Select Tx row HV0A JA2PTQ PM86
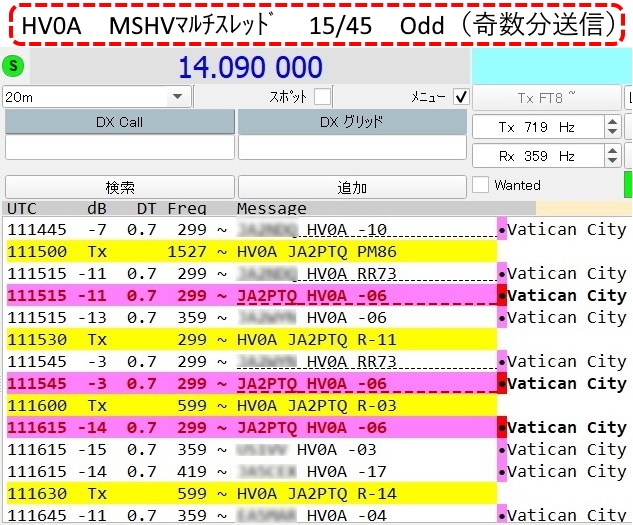 point(252,252)
